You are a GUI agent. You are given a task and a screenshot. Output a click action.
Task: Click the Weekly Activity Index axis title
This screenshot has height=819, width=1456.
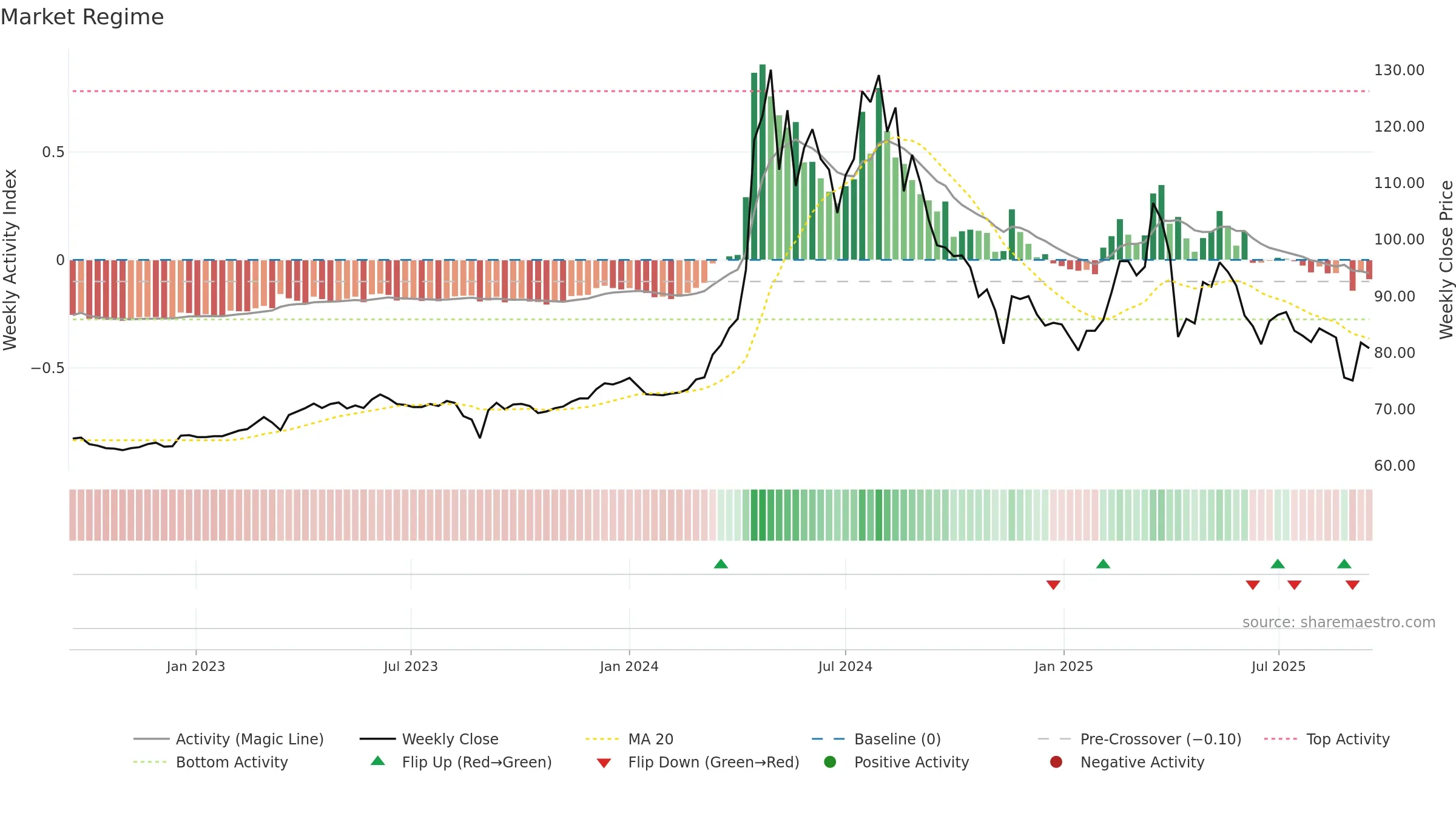[x=10, y=260]
